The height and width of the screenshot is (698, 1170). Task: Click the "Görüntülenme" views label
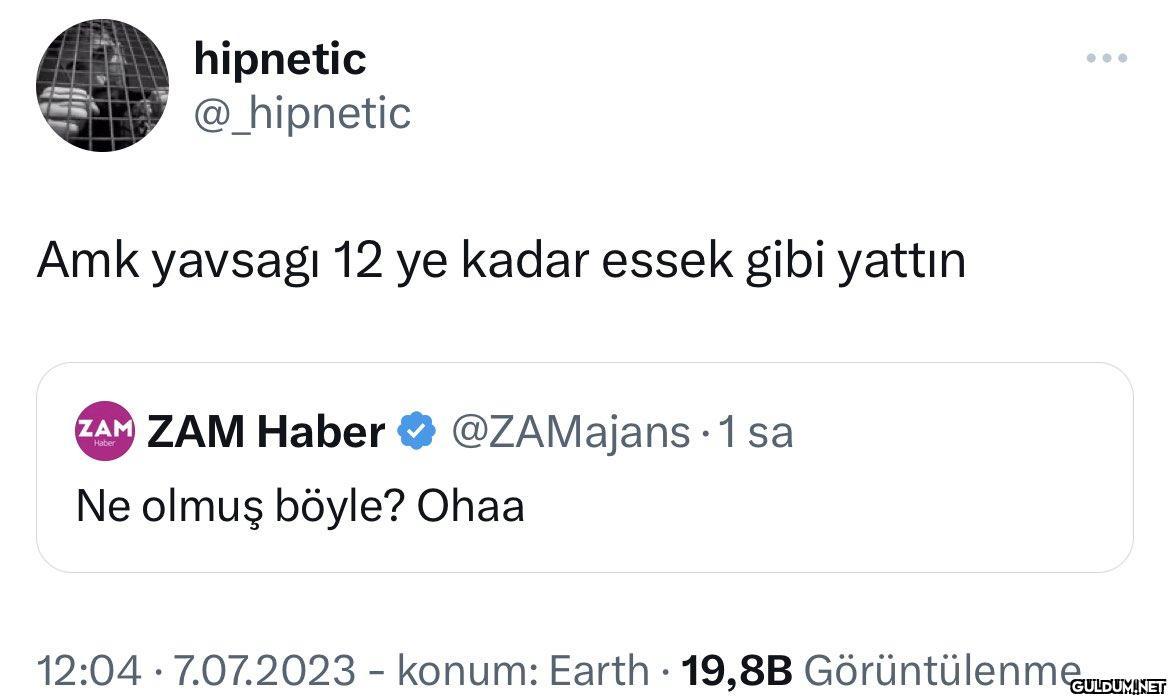tap(940, 669)
